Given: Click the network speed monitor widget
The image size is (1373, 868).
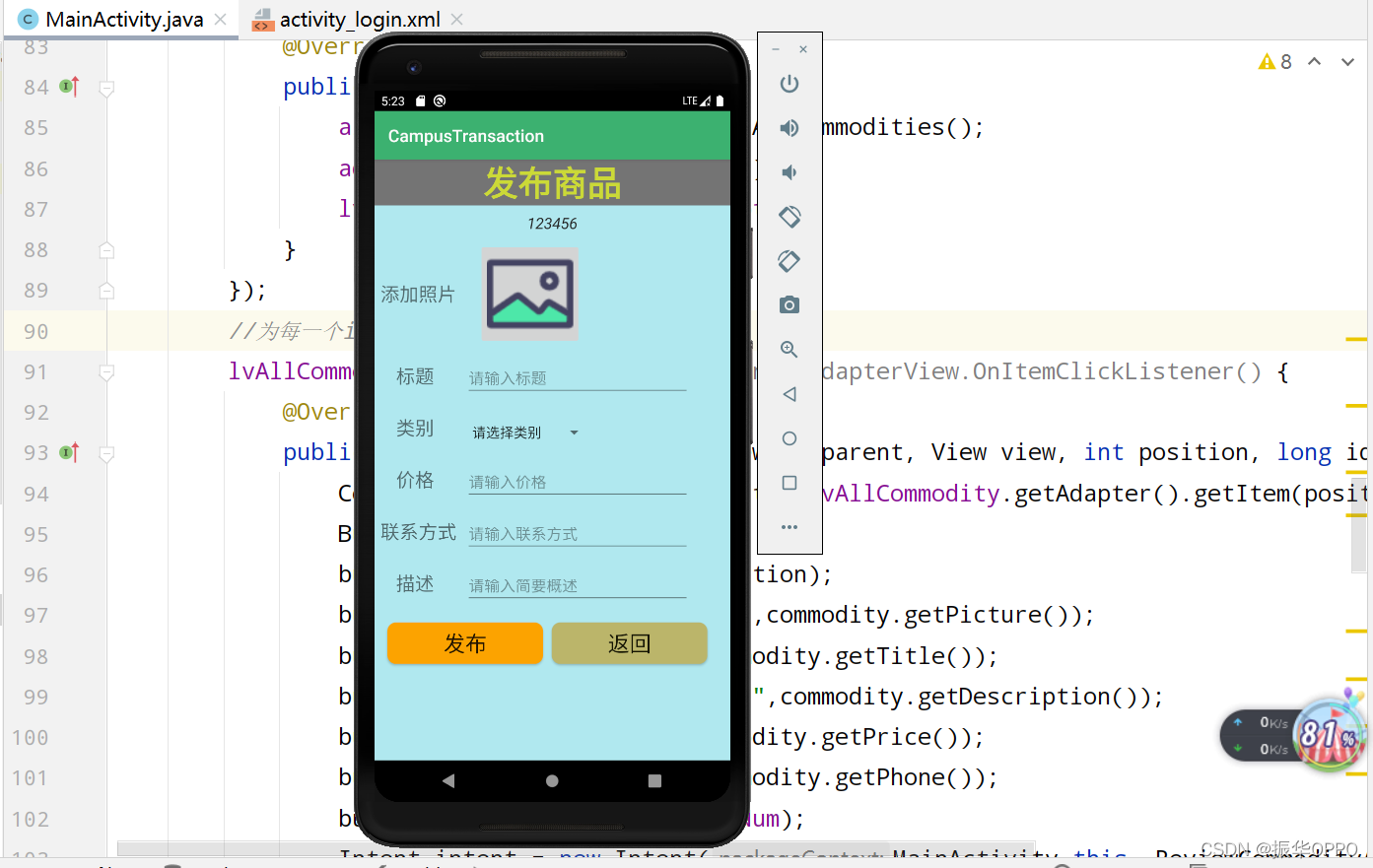Looking at the screenshot, I should [x=1261, y=736].
